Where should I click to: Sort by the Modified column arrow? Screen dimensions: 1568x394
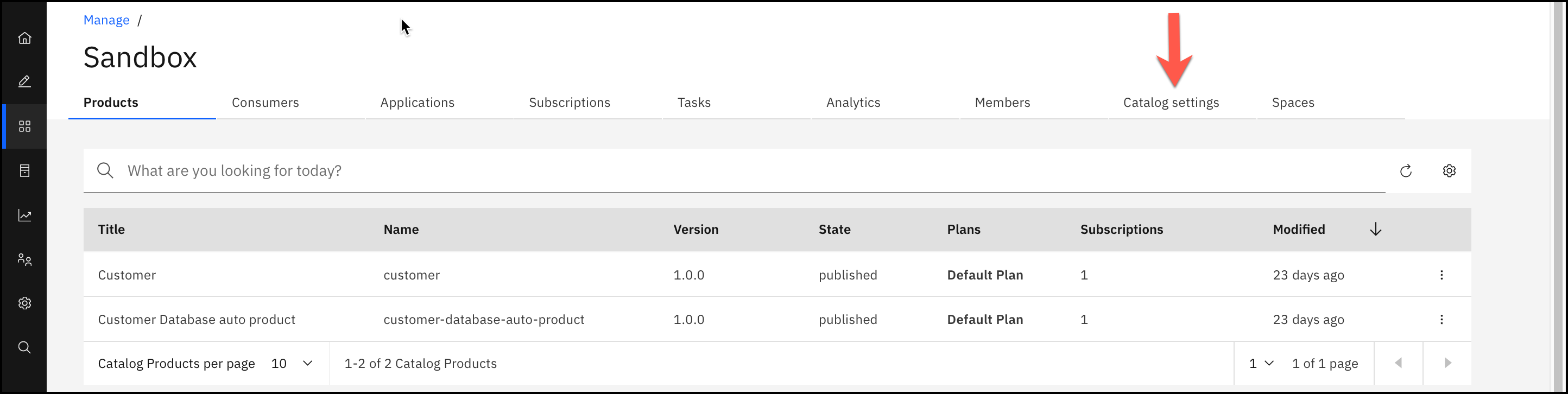1376,229
